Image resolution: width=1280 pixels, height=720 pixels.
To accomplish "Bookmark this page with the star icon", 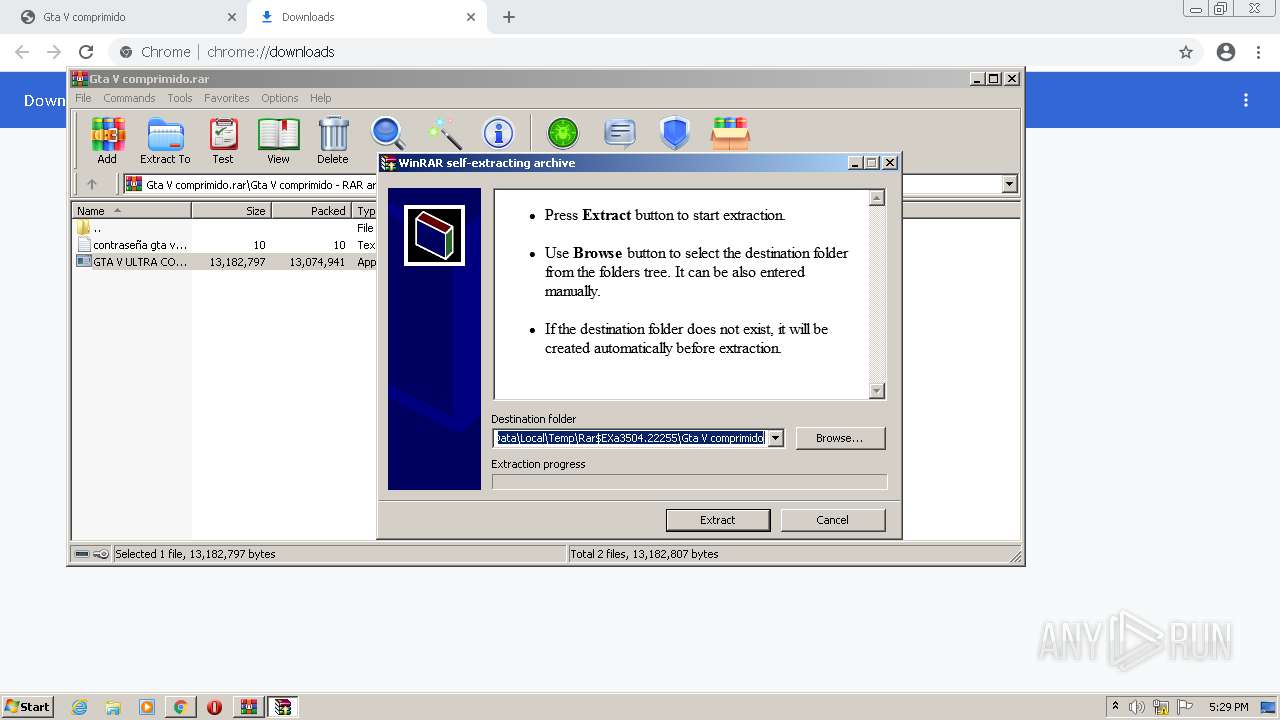I will pos(1186,52).
